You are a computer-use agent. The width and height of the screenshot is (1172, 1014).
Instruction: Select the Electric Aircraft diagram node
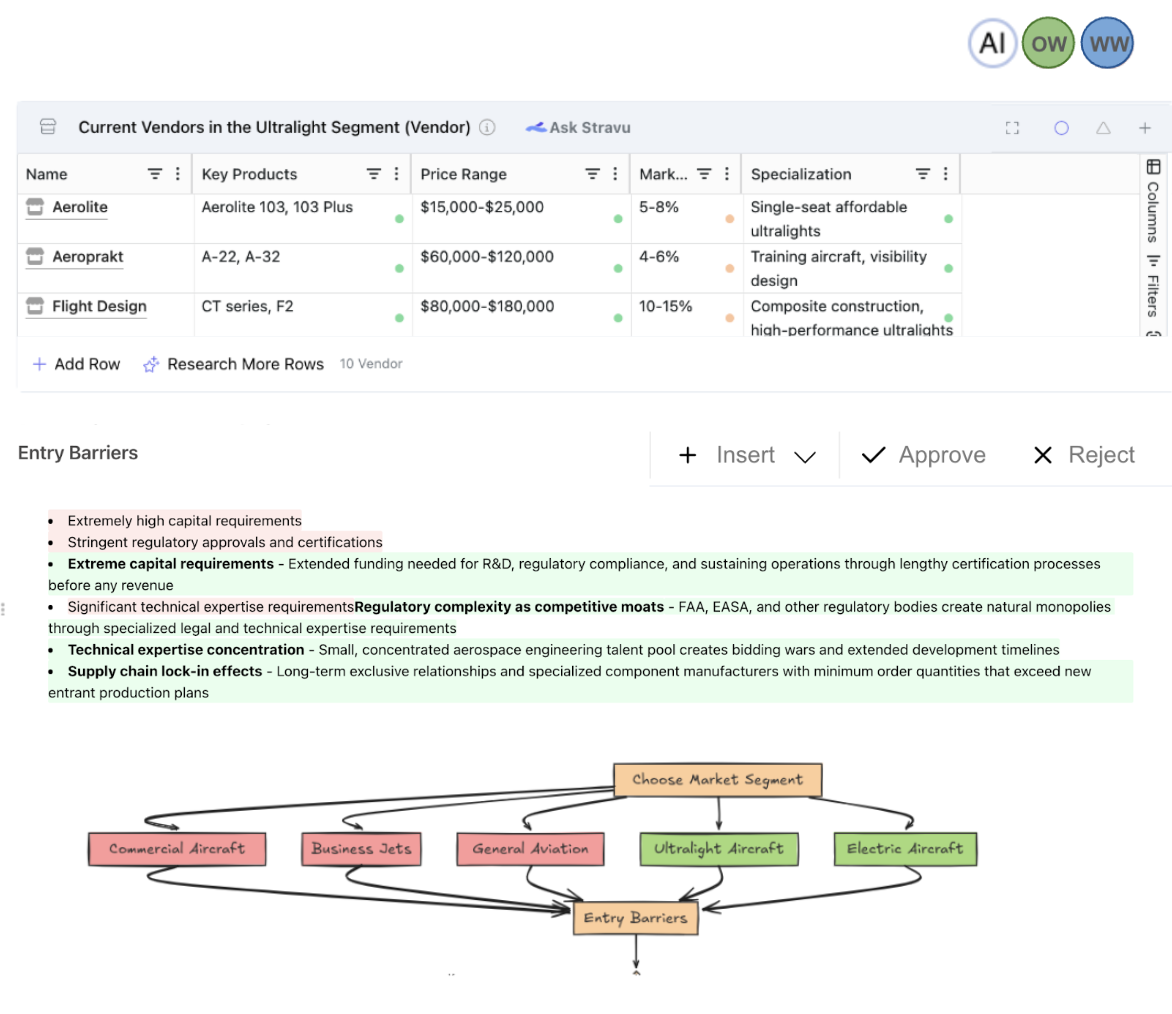coord(905,849)
